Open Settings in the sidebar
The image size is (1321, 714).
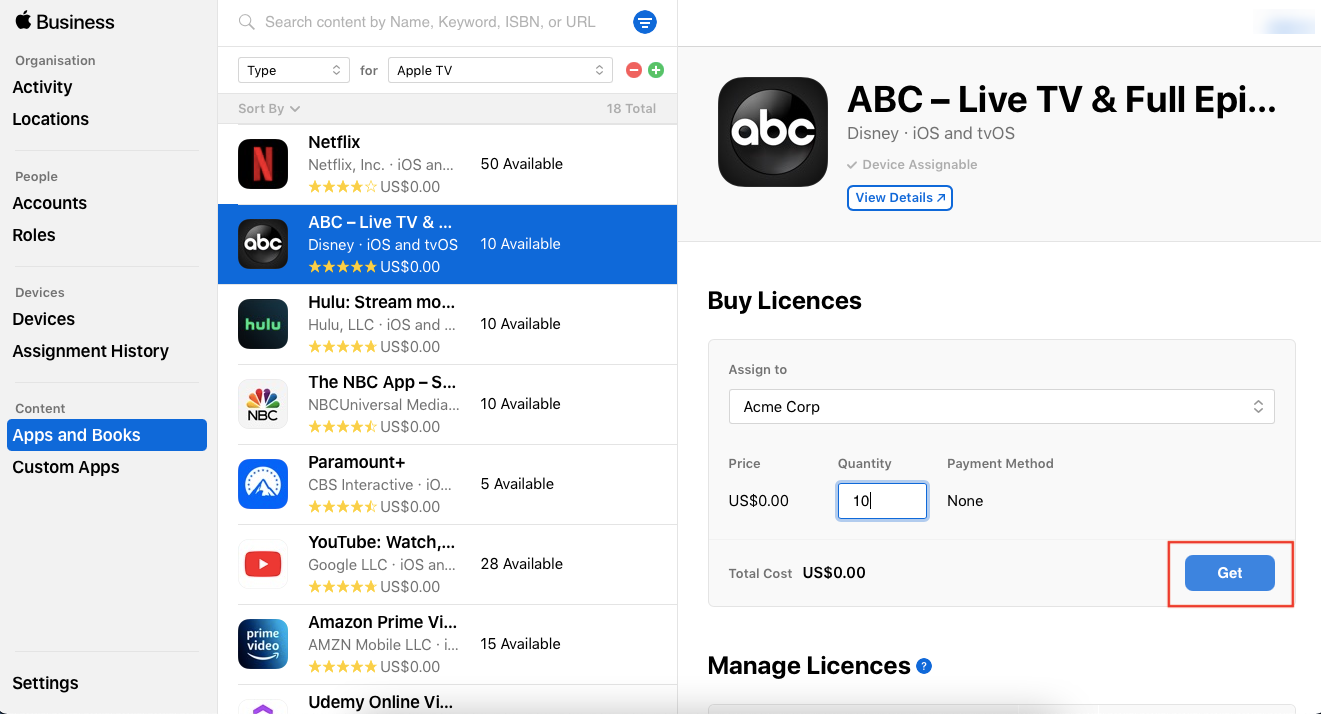45,683
